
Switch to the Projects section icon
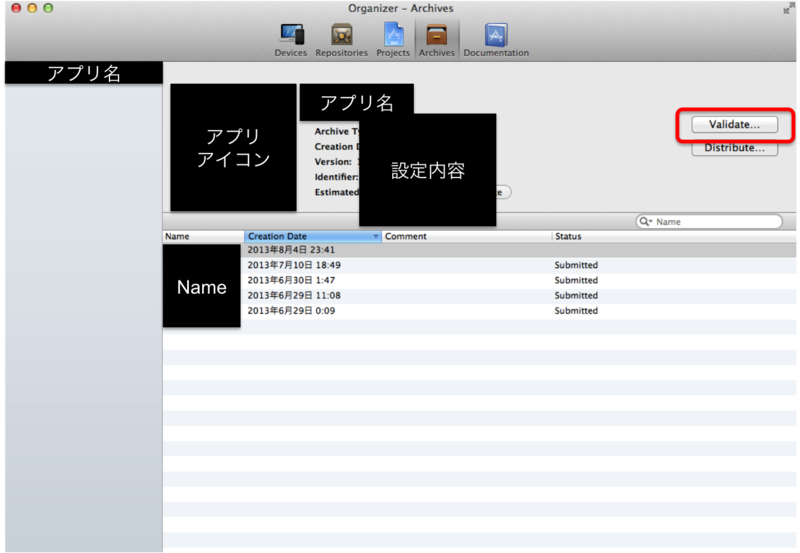[393, 40]
